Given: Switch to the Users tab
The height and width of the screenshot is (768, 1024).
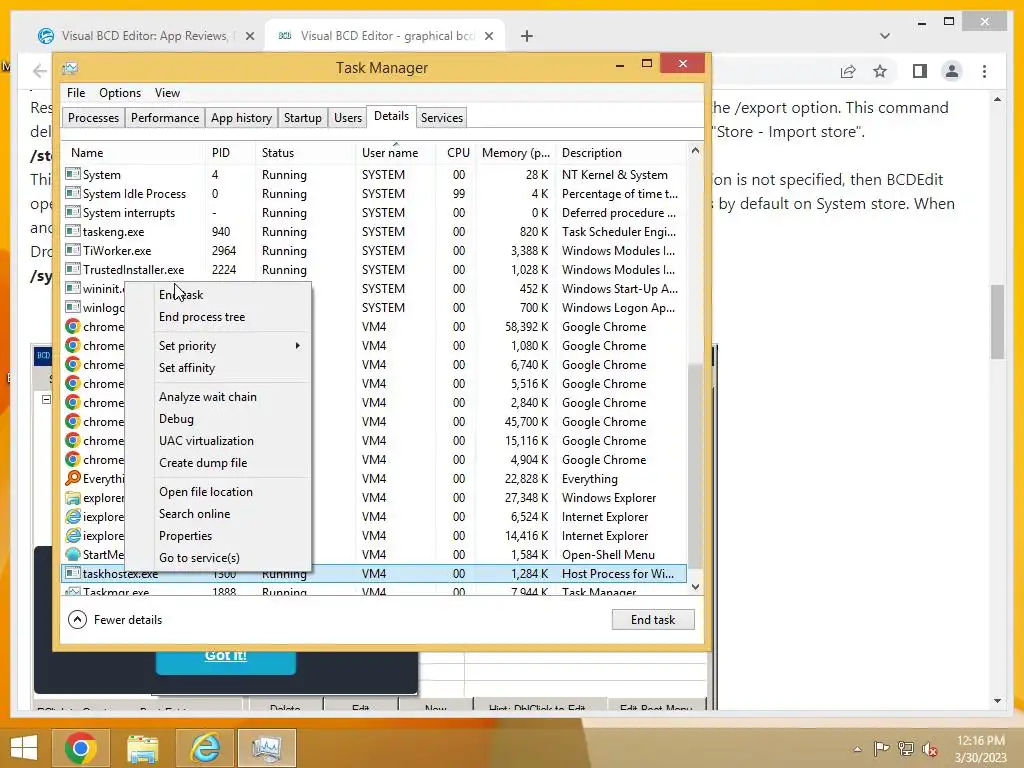Looking at the screenshot, I should [347, 118].
